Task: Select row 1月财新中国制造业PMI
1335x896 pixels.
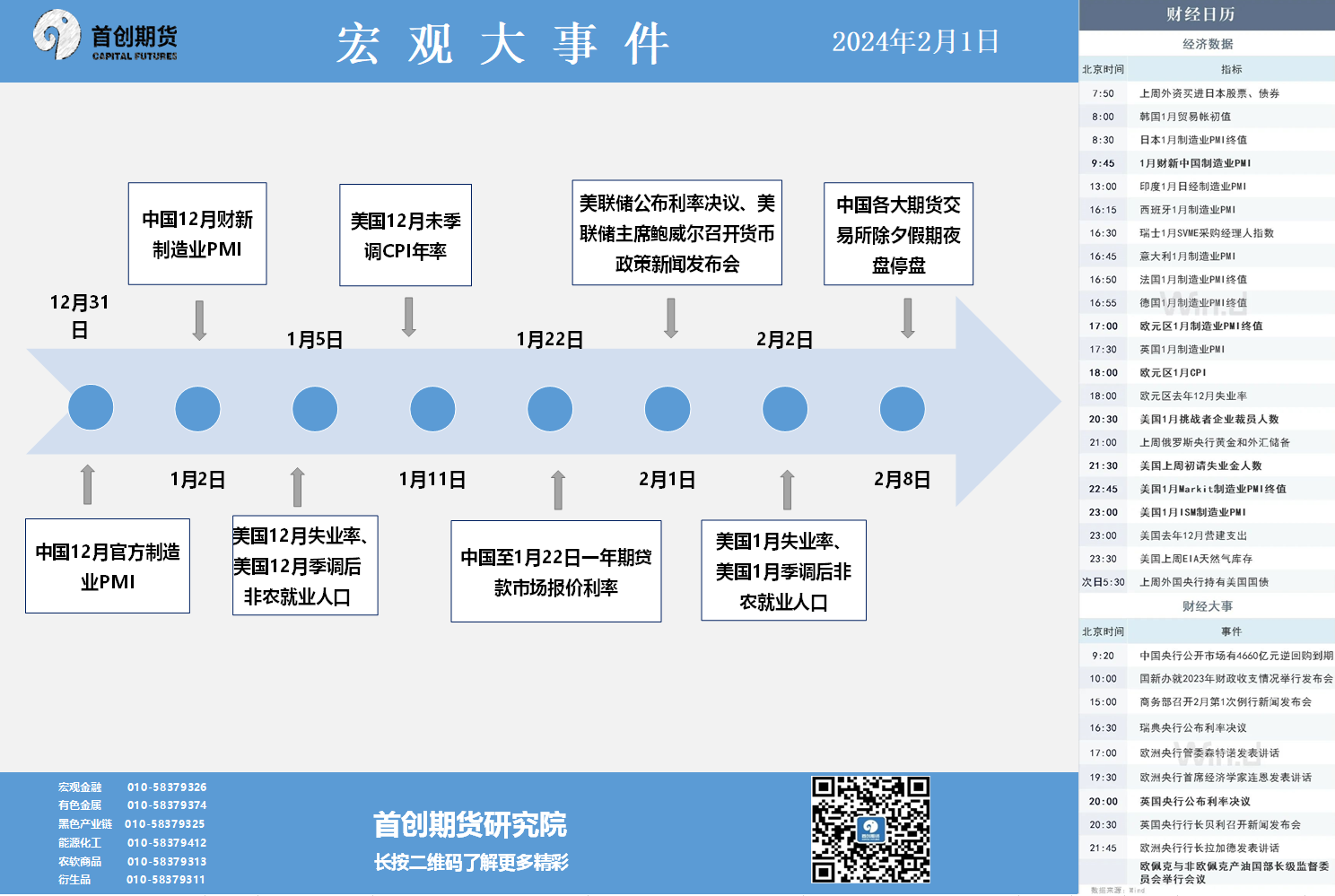Action: pyautogui.click(x=1207, y=163)
